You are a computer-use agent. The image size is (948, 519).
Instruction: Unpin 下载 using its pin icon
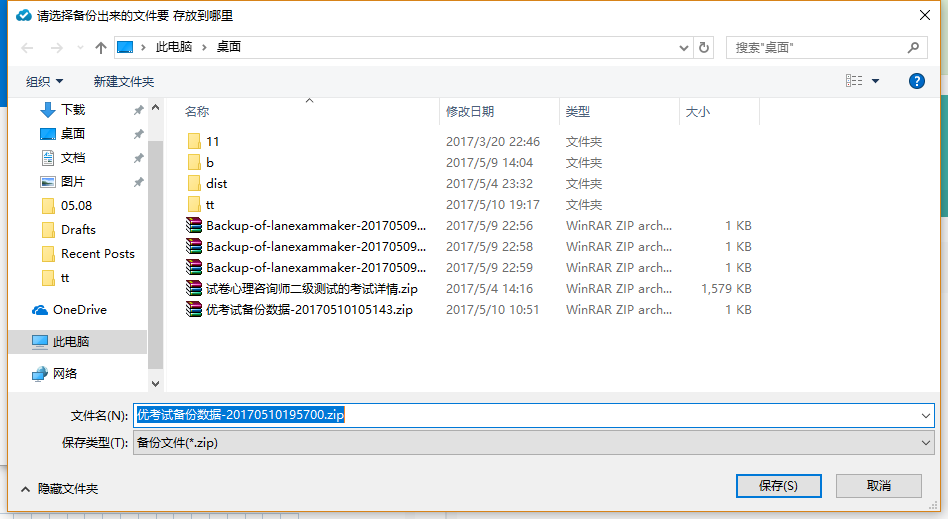pyautogui.click(x=138, y=110)
